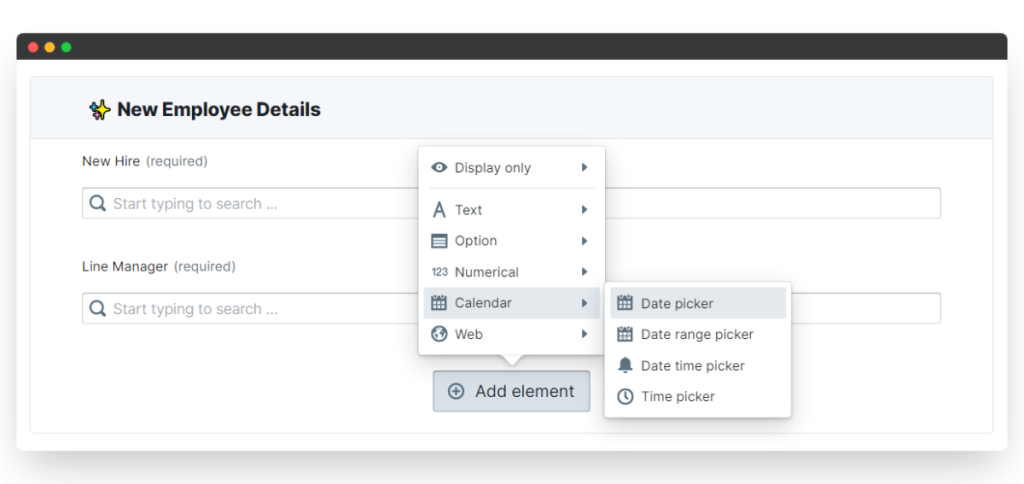
Task: Click the Option list icon
Action: [x=440, y=241]
